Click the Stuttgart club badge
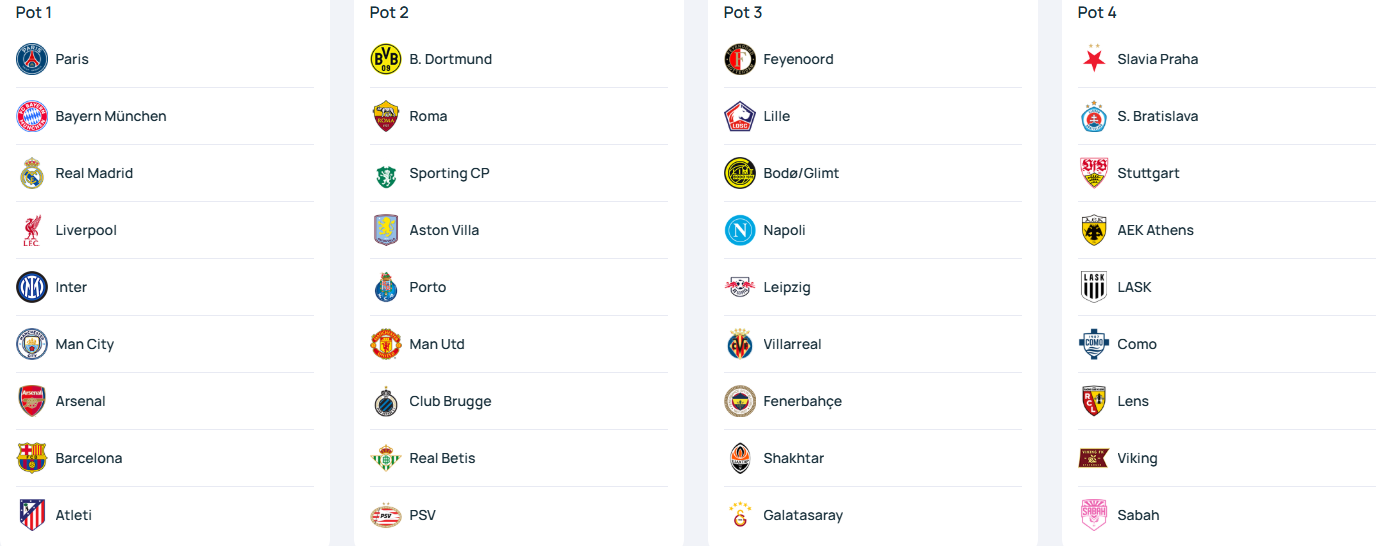 click(1094, 173)
